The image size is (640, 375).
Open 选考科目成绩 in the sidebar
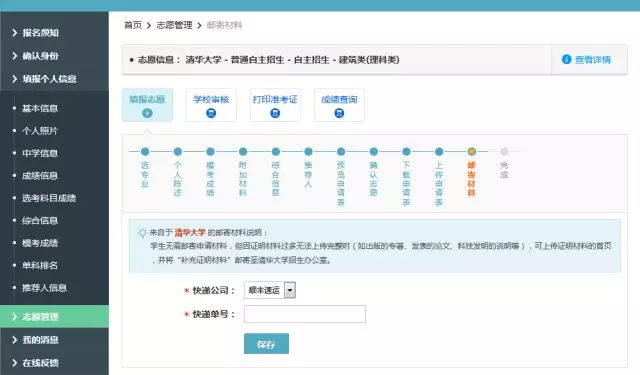tap(49, 198)
